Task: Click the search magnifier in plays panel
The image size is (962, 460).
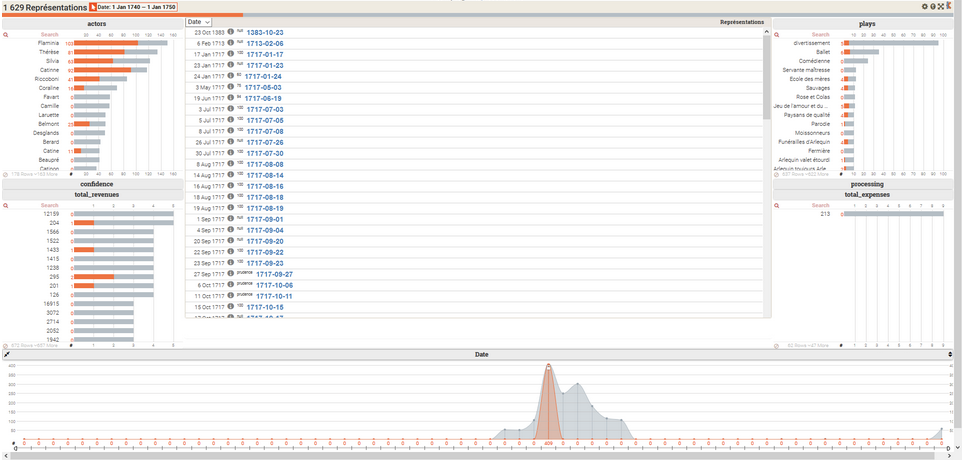Action: 776,35
